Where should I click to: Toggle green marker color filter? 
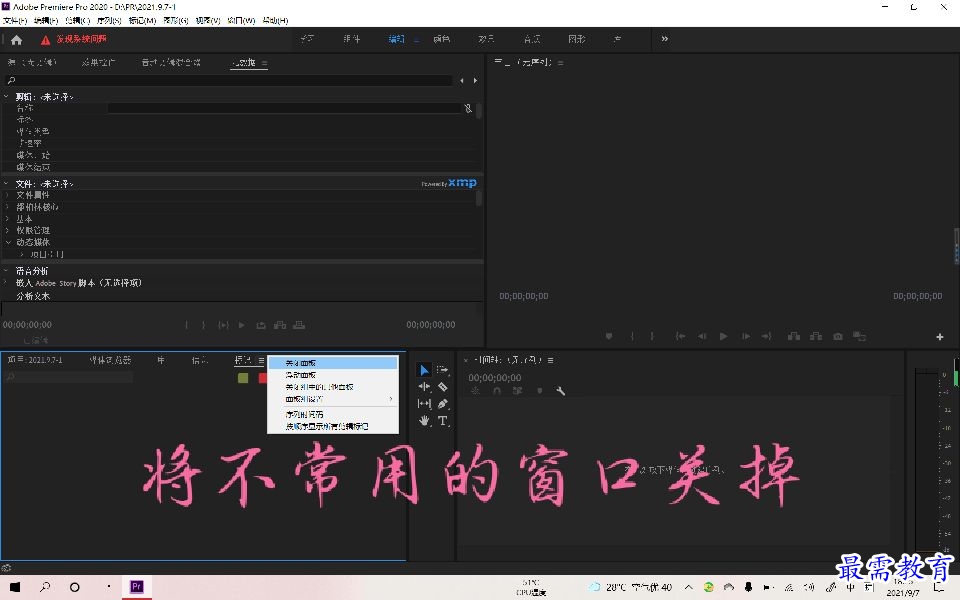(243, 378)
